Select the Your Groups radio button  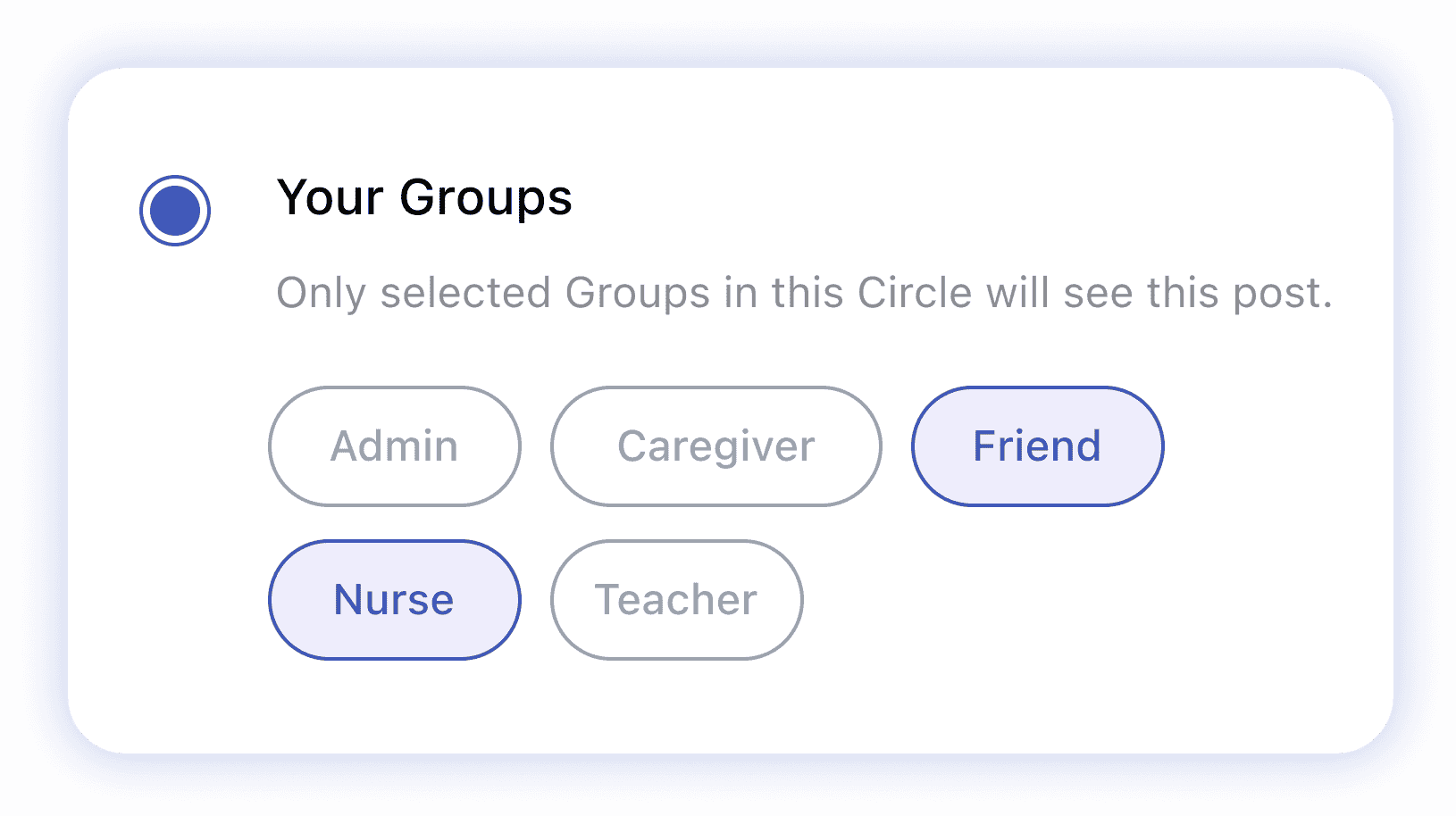coord(175,211)
